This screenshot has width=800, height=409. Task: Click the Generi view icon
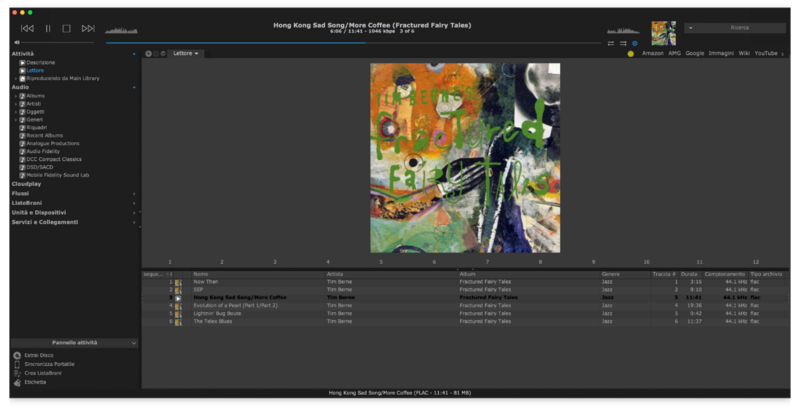click(x=22, y=120)
